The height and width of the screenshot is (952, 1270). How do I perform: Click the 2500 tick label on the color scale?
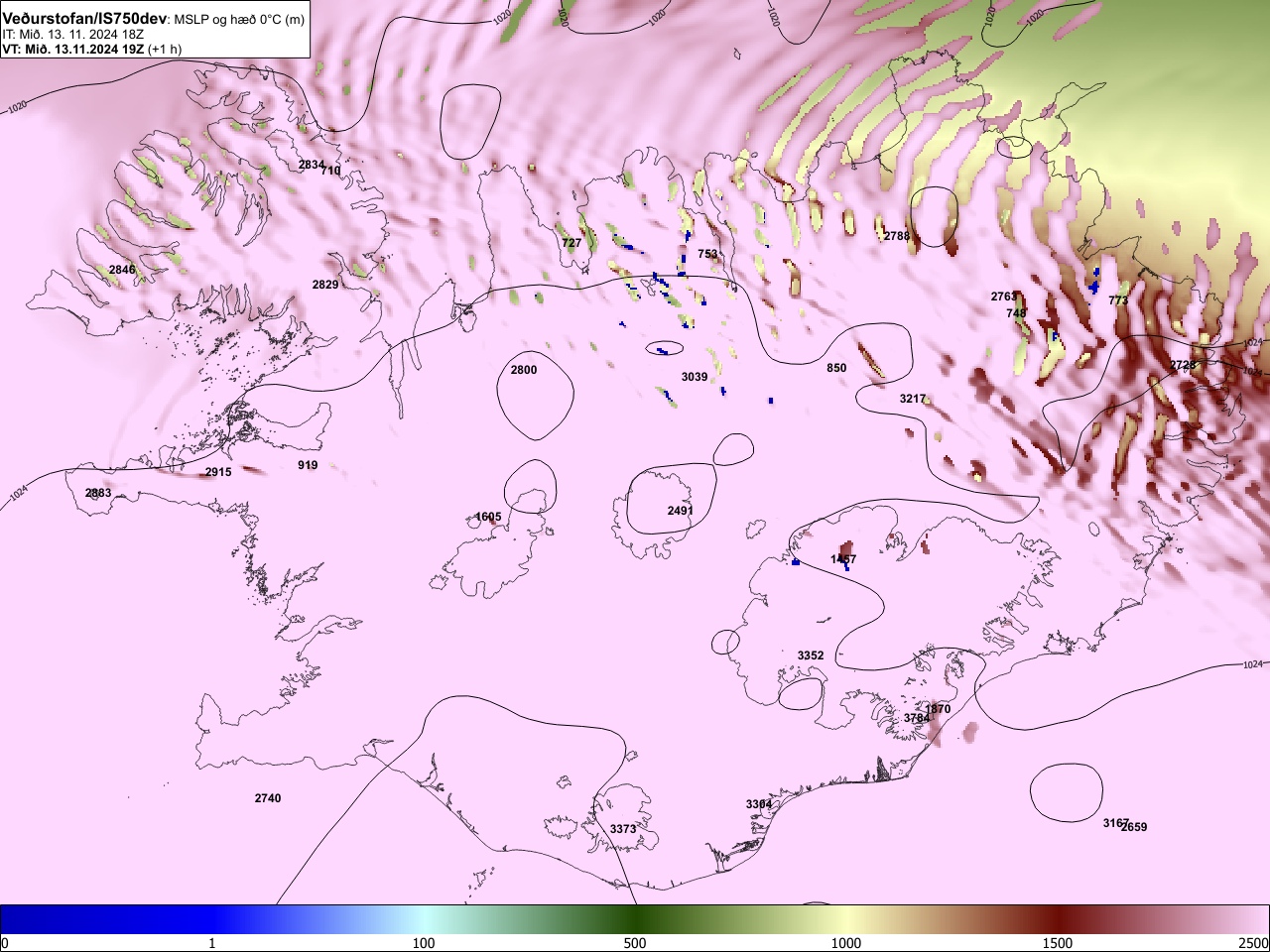[1253, 943]
